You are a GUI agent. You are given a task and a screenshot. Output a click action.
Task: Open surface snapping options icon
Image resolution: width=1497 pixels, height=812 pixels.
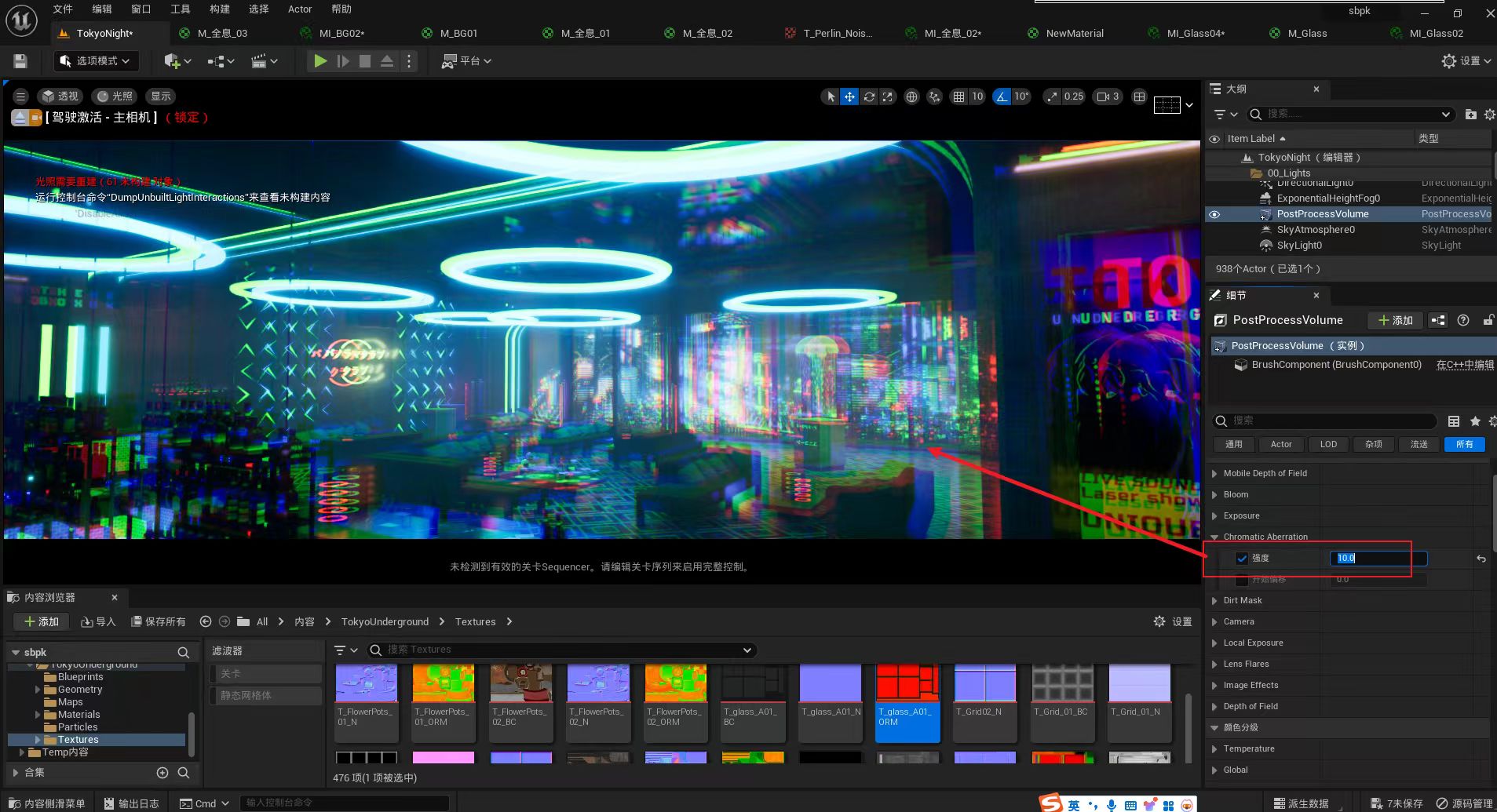(x=934, y=96)
